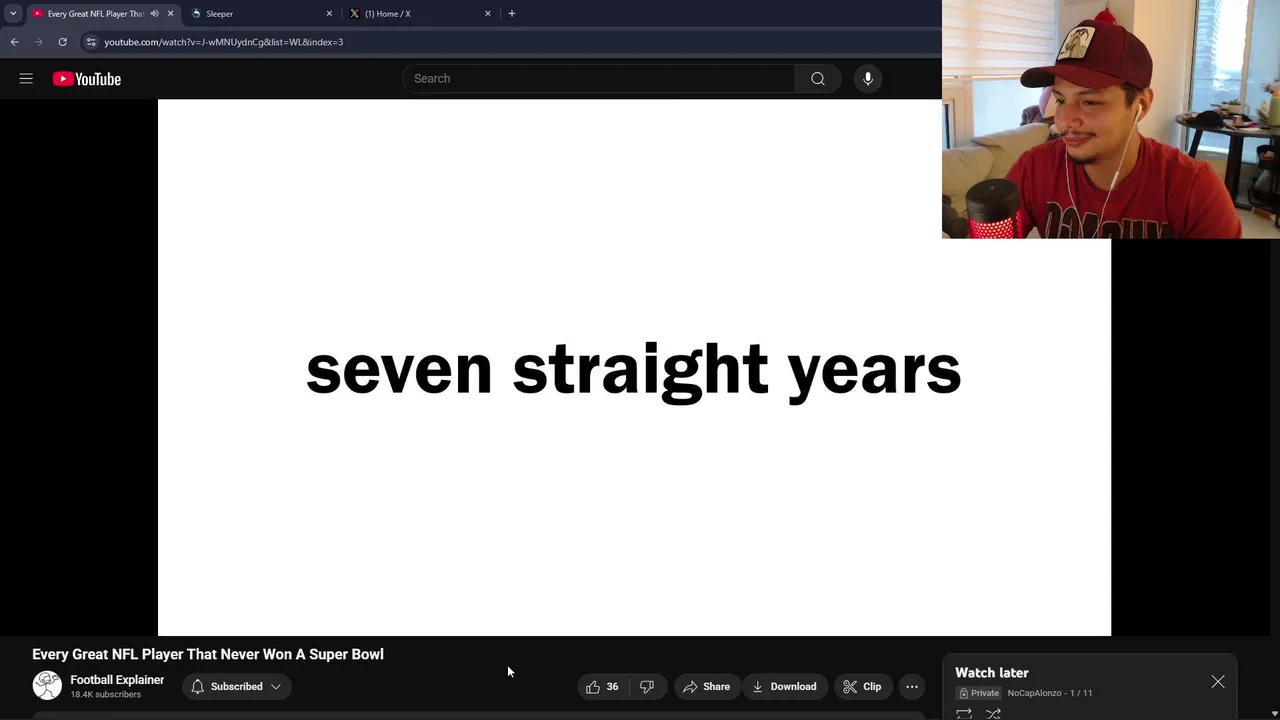Open the YouTube hamburger guide menu
This screenshot has width=1280, height=720.
26,79
